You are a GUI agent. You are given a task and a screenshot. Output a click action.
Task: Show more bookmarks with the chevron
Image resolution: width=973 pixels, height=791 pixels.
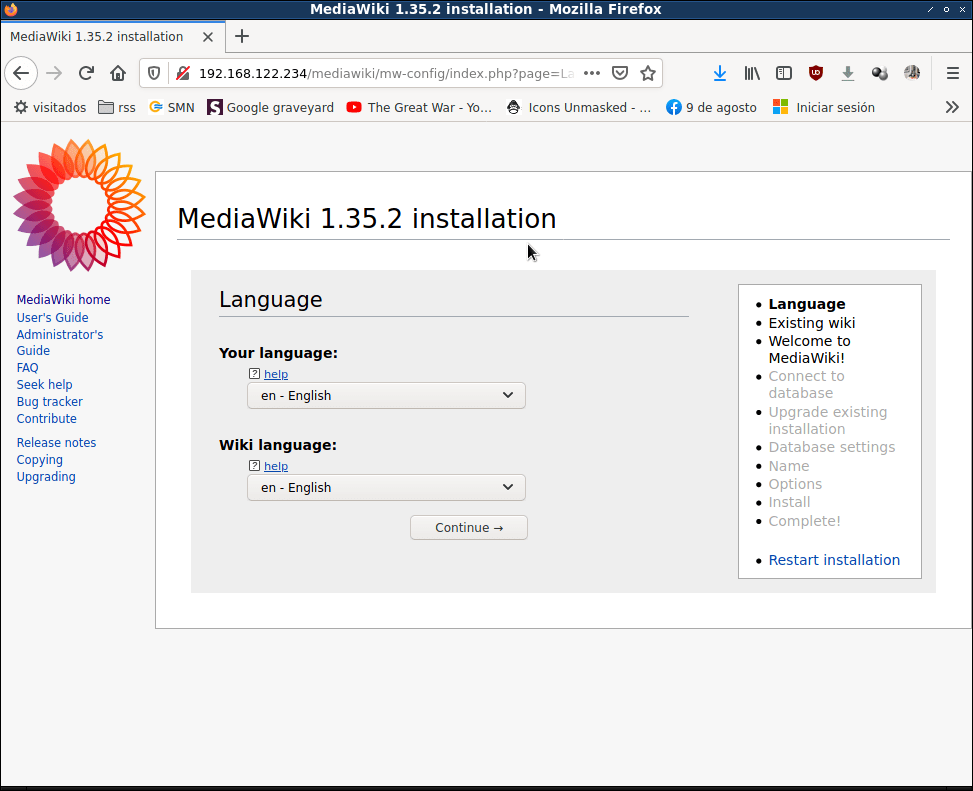point(952,107)
